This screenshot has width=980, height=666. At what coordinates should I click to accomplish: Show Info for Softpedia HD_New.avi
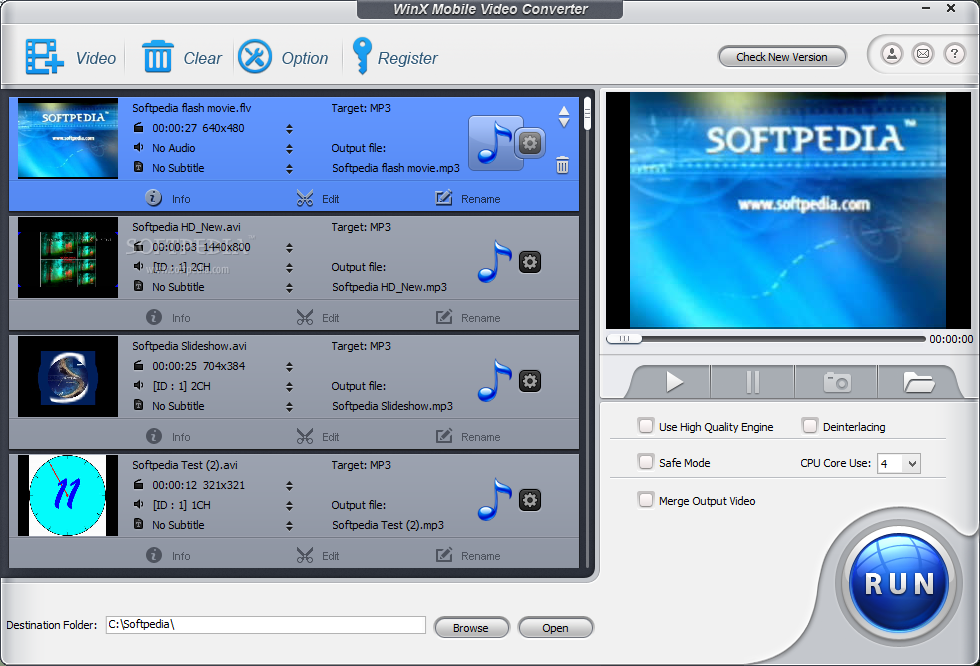[x=168, y=317]
